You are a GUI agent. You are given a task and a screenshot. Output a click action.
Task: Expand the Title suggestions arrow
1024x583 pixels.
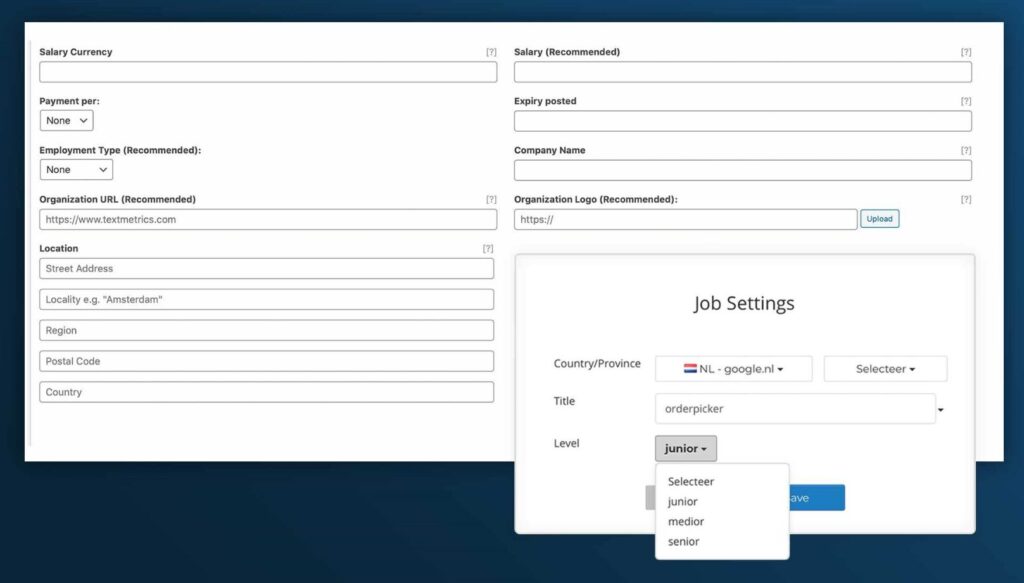click(941, 410)
